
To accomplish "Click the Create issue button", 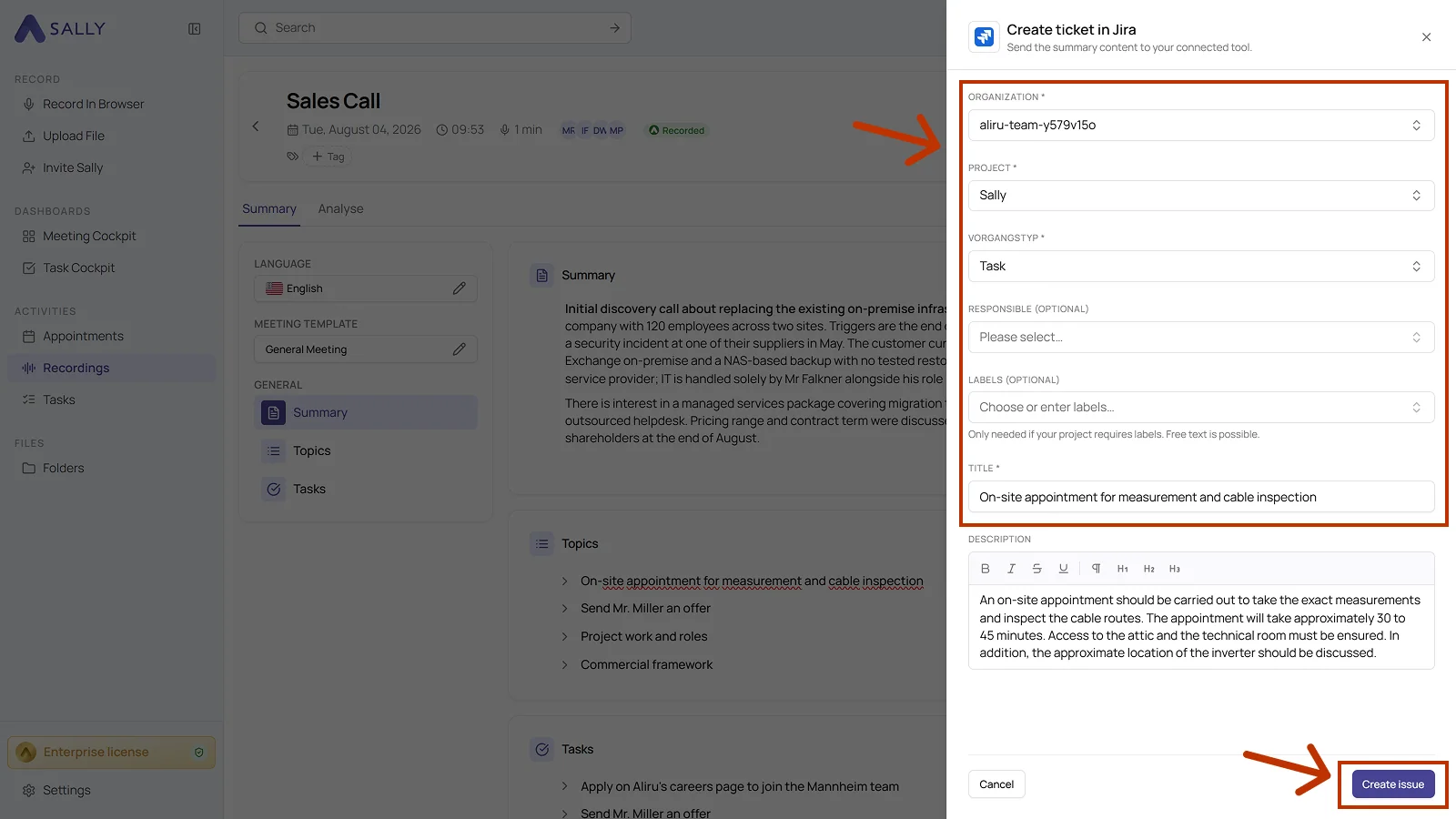I will (x=1392, y=784).
